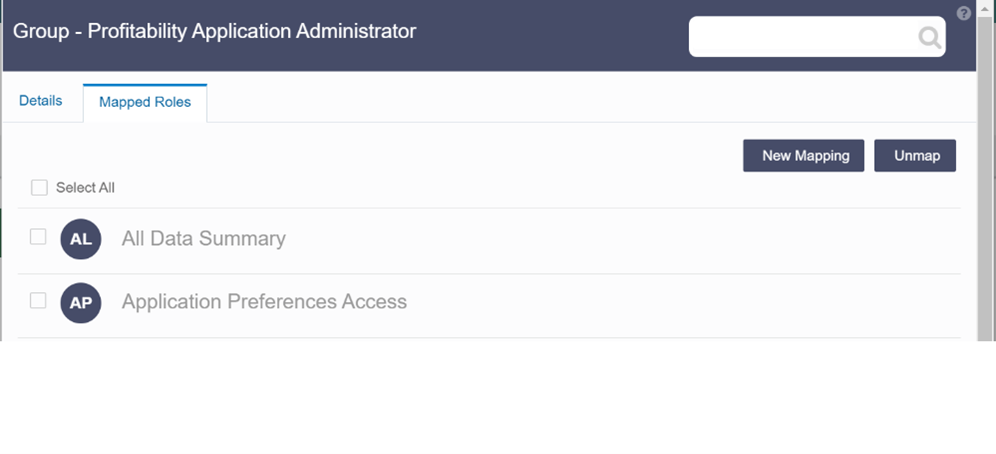Click the New Mapping button
Screen dimensions: 996x454
[x=804, y=156]
